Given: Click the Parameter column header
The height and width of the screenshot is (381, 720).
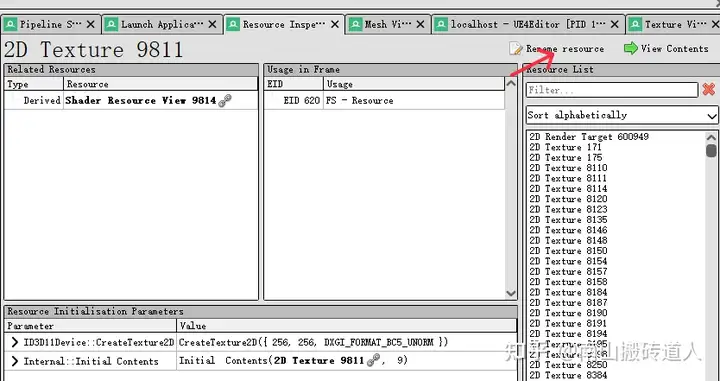Looking at the screenshot, I should [90, 326].
